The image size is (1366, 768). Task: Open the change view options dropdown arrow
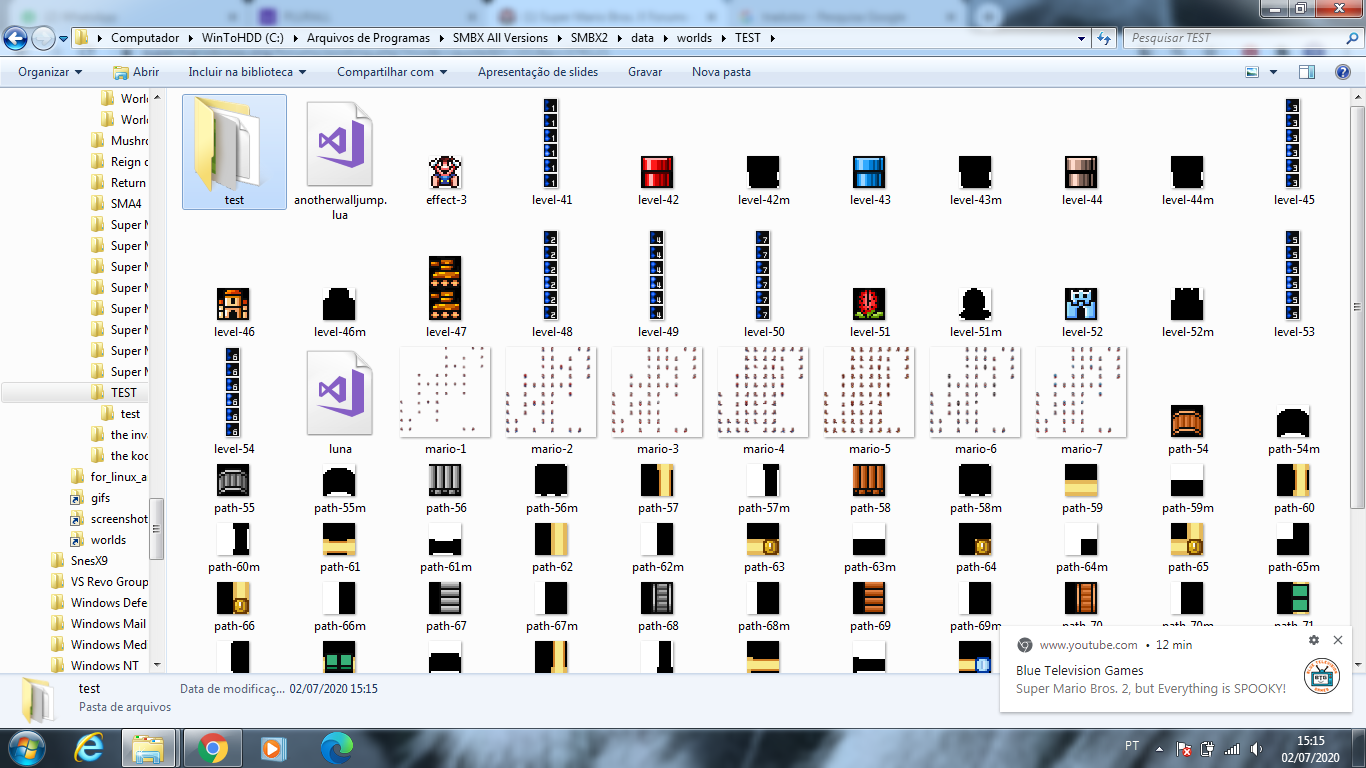(x=1273, y=72)
